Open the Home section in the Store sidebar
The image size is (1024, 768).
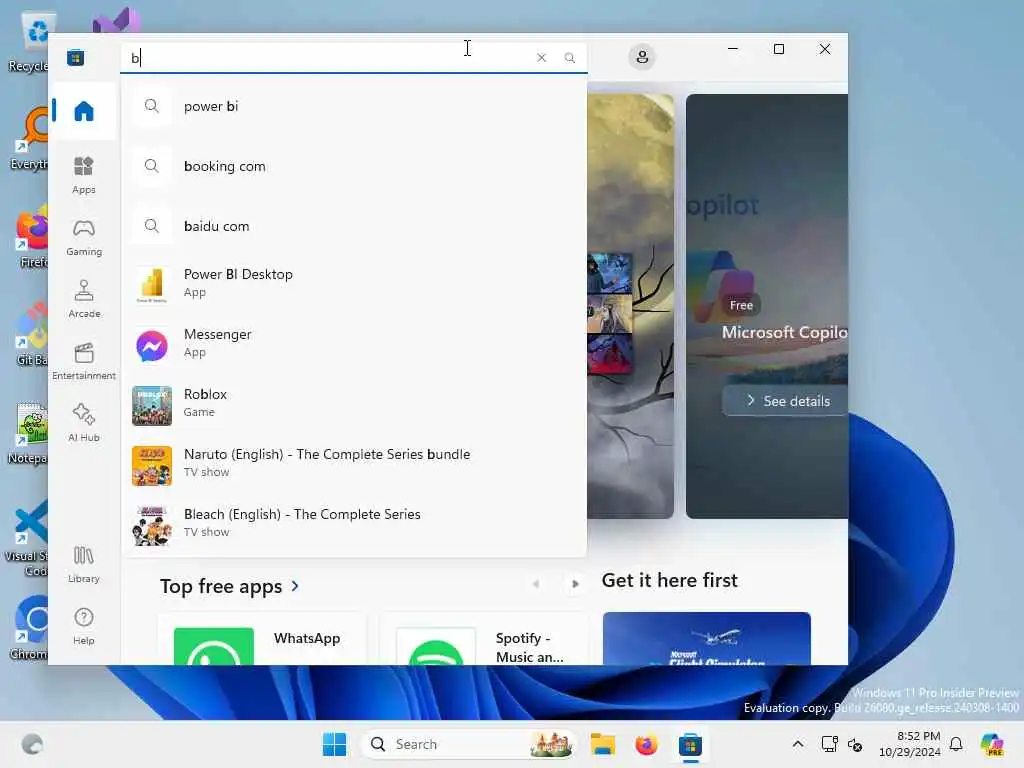click(x=84, y=111)
